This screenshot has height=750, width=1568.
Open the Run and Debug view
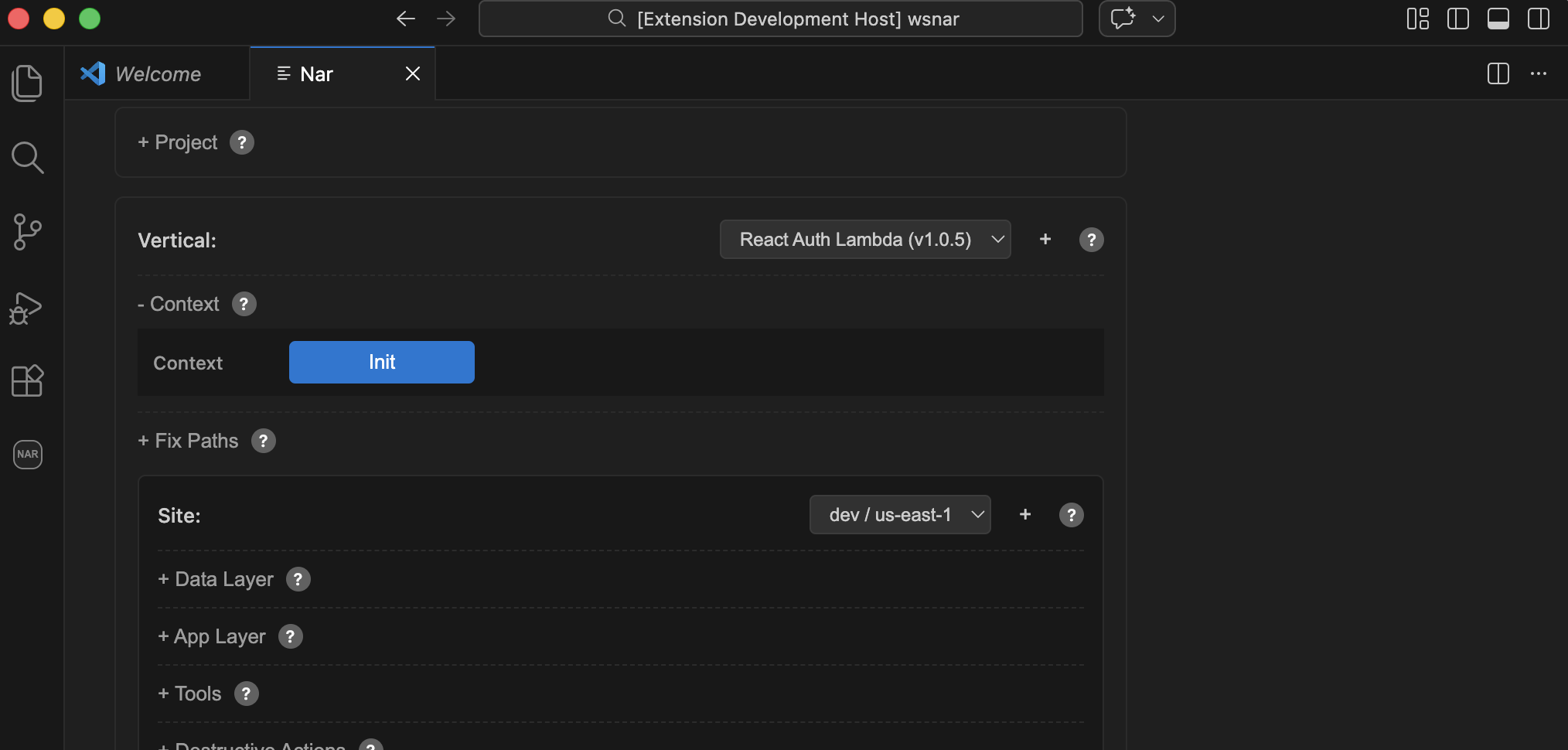click(x=27, y=308)
